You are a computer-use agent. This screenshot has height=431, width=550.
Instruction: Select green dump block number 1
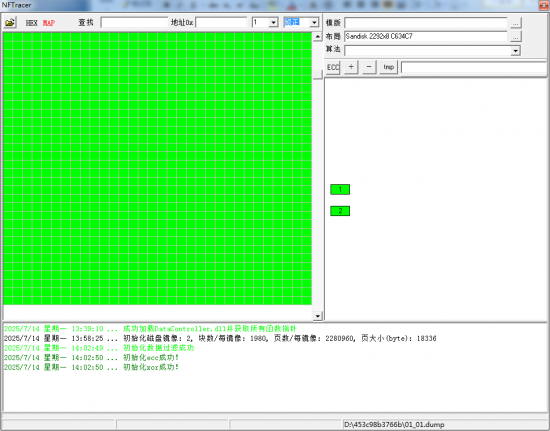click(340, 189)
